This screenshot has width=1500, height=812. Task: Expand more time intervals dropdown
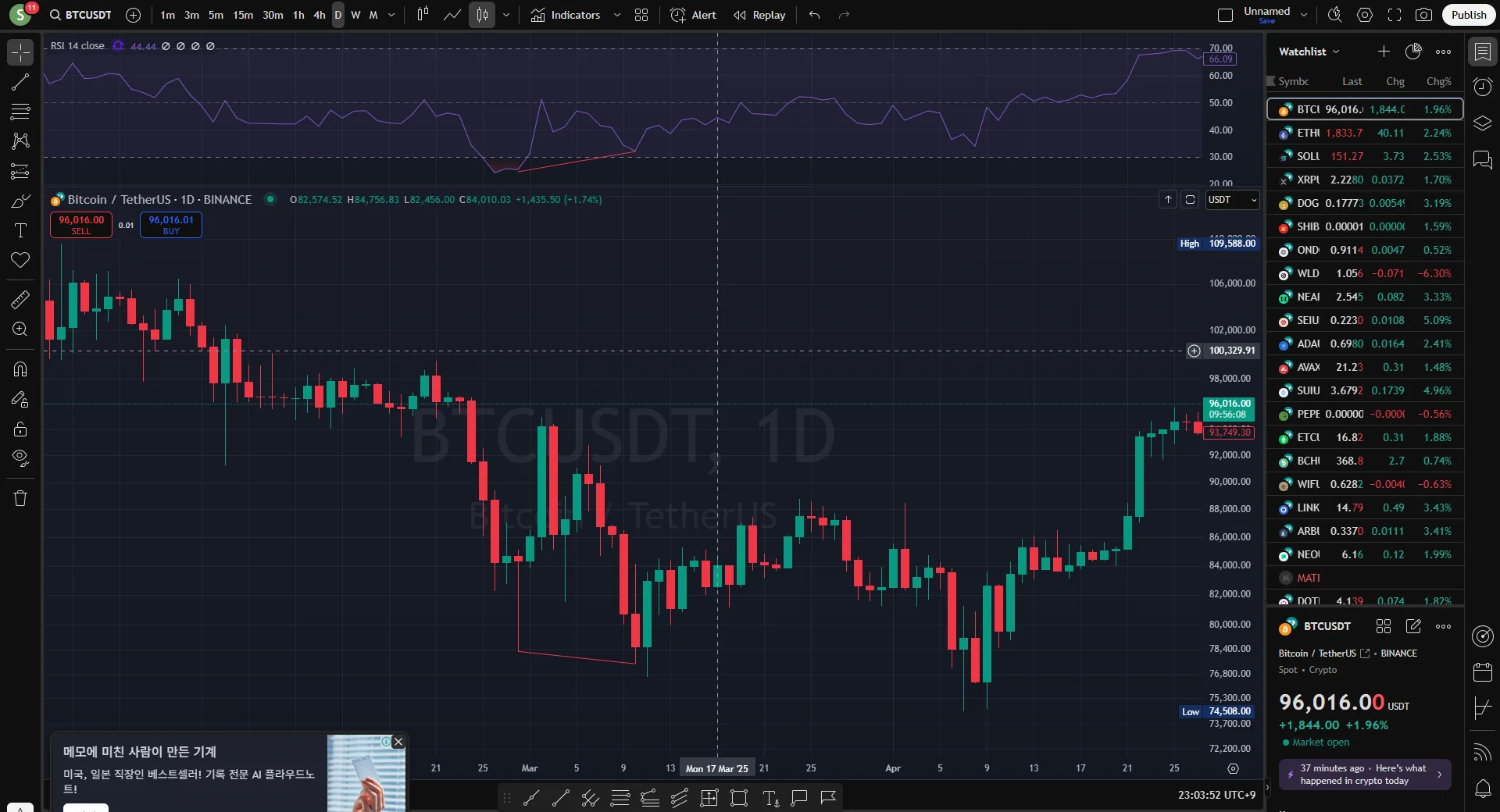tap(391, 15)
